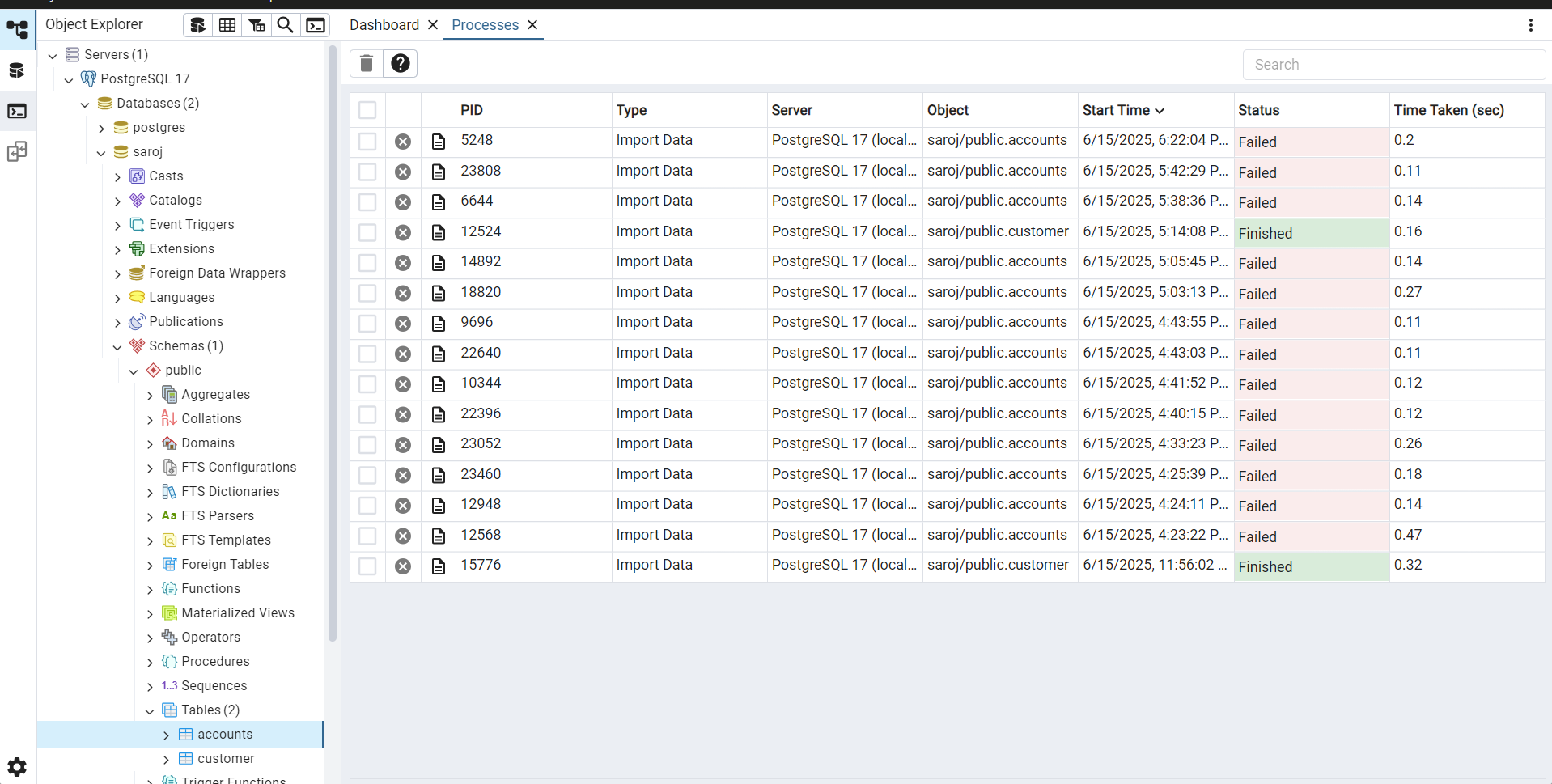This screenshot has width=1552, height=784.
Task: Click the Query Tool icon in Object Explorer toolbar
Action: (x=197, y=25)
